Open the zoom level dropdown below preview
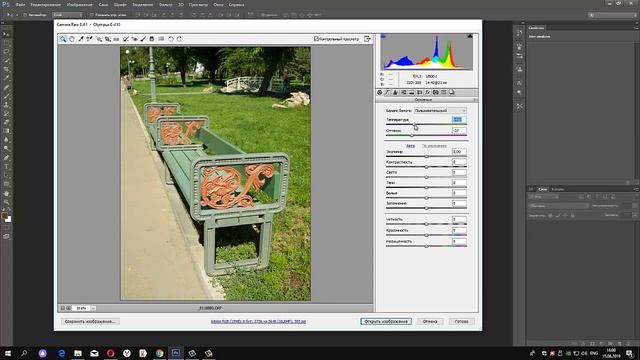 pos(93,308)
